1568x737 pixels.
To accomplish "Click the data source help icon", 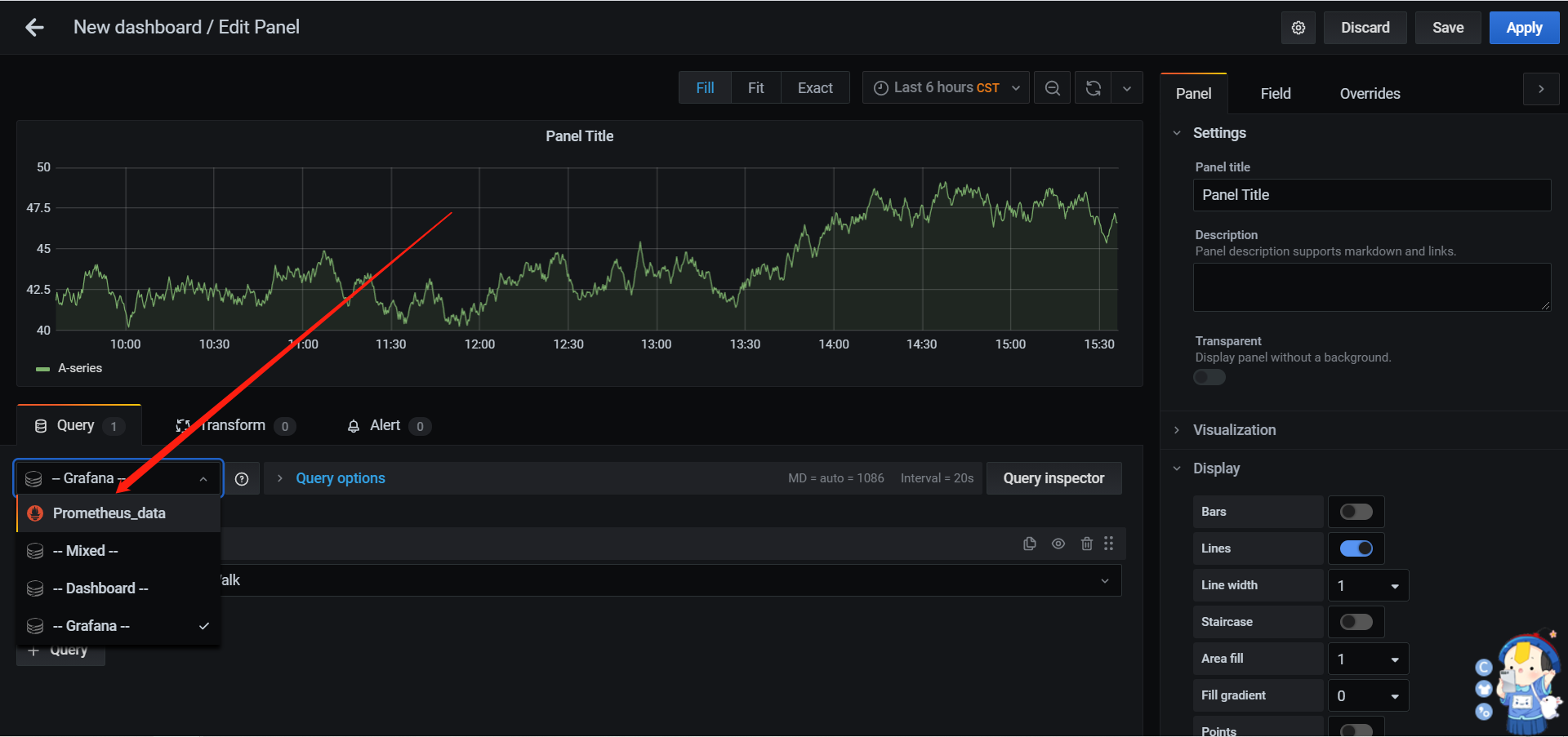I will point(242,479).
